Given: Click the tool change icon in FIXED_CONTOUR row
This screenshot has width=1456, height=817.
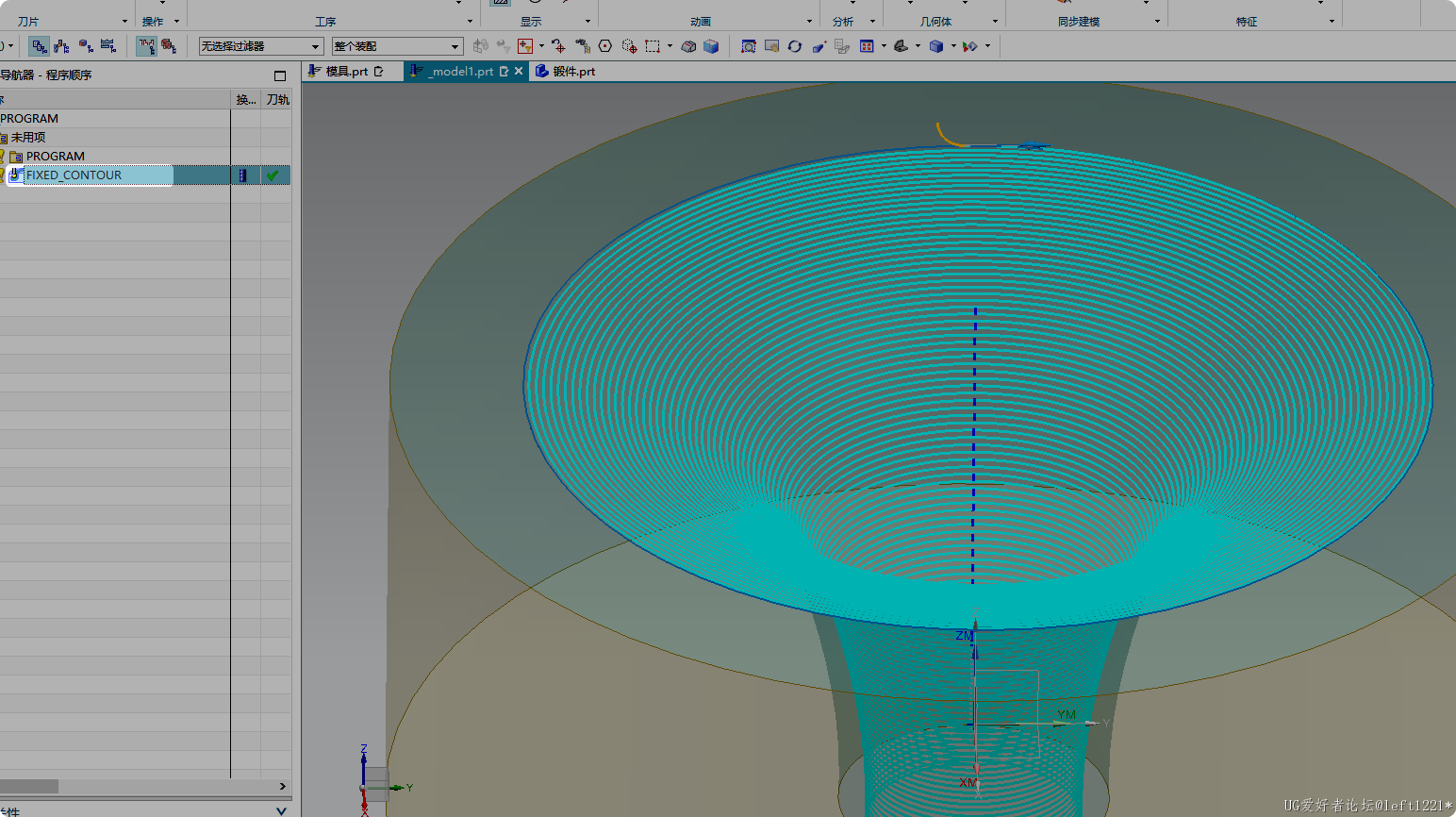Looking at the screenshot, I should (x=243, y=175).
